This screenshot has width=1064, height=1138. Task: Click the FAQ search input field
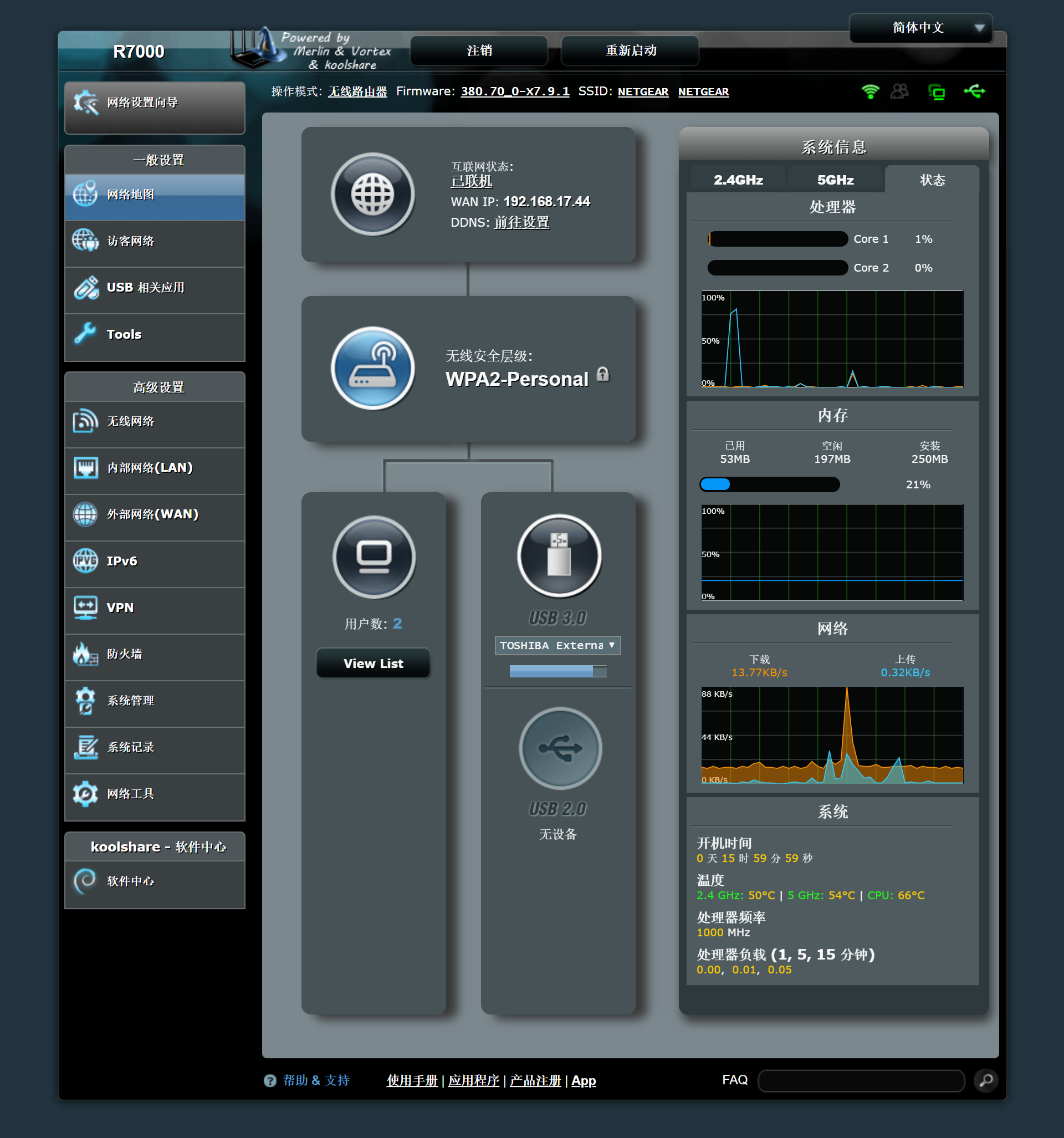pos(861,1080)
